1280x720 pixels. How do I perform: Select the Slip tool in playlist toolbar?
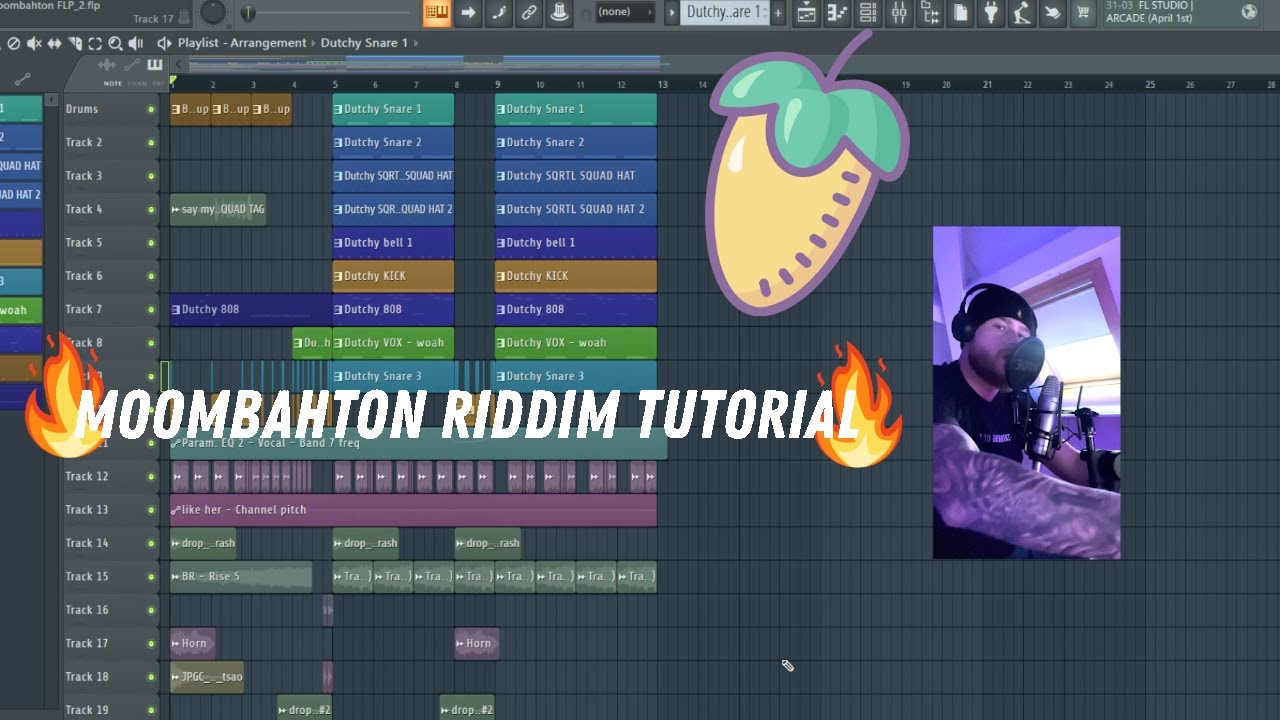pyautogui.click(x=54, y=43)
